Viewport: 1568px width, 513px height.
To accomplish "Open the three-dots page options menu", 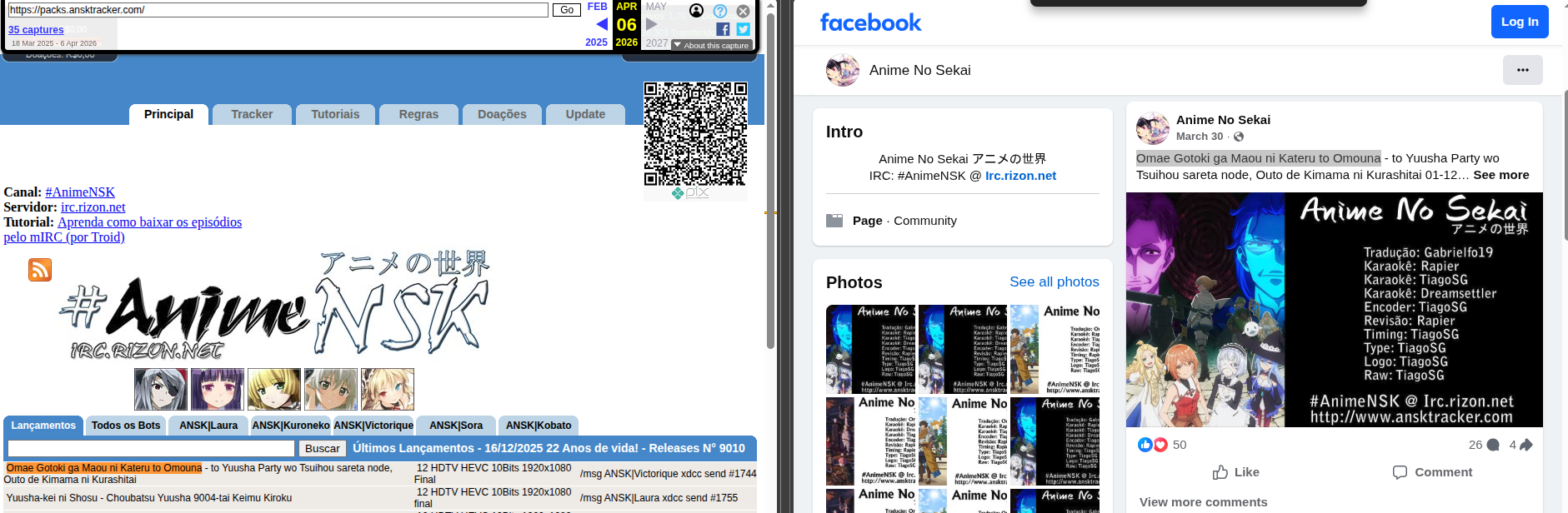I will [x=1523, y=70].
